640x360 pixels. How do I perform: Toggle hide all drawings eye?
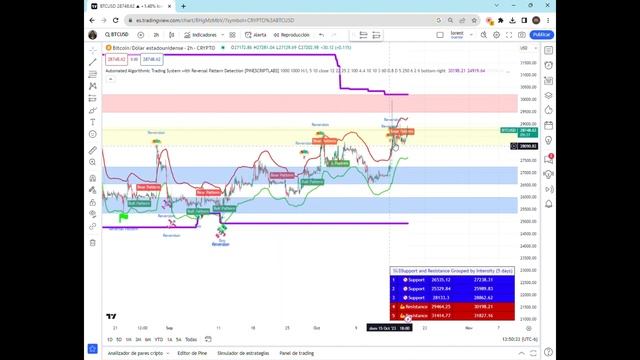point(93,214)
